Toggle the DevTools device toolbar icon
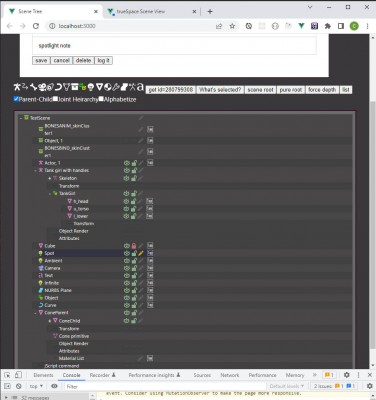The width and height of the screenshot is (376, 400). coord(18,375)
